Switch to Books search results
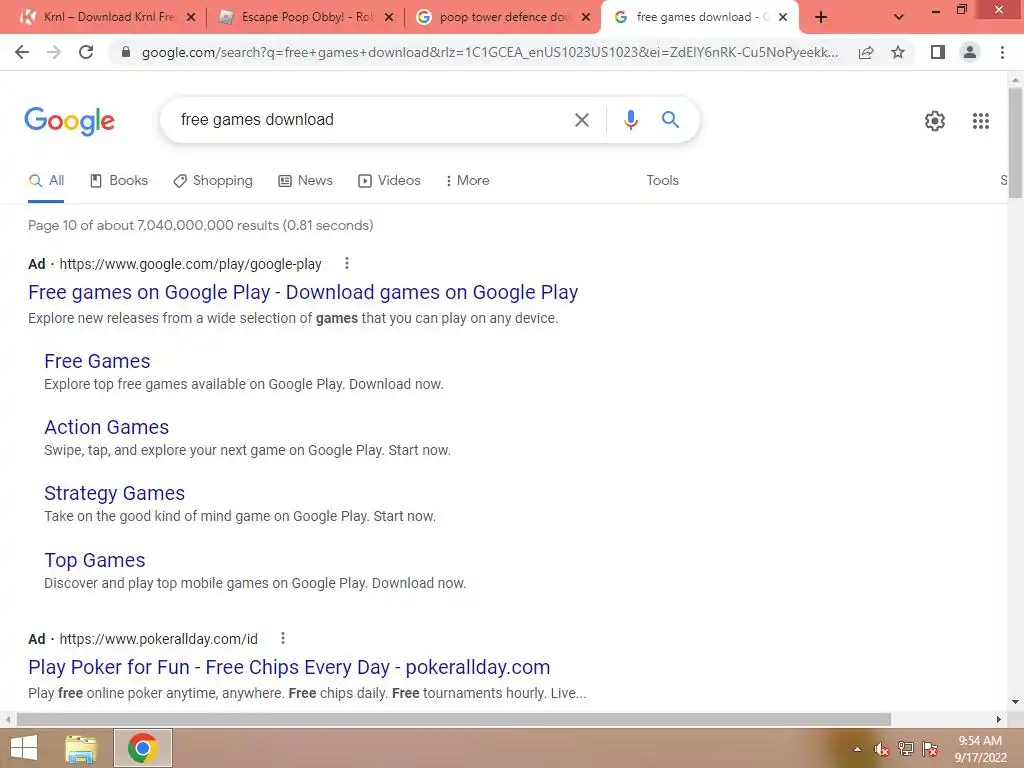Viewport: 1024px width, 768px height. coord(119,181)
